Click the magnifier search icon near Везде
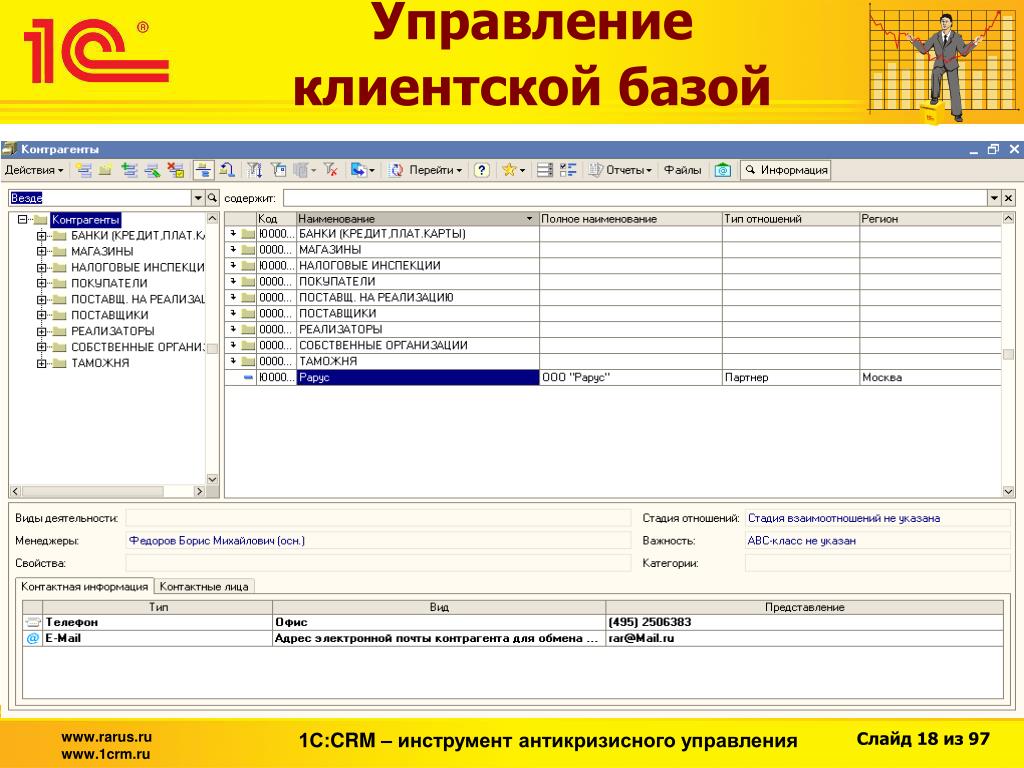The width and height of the screenshot is (1024, 768). point(212,198)
